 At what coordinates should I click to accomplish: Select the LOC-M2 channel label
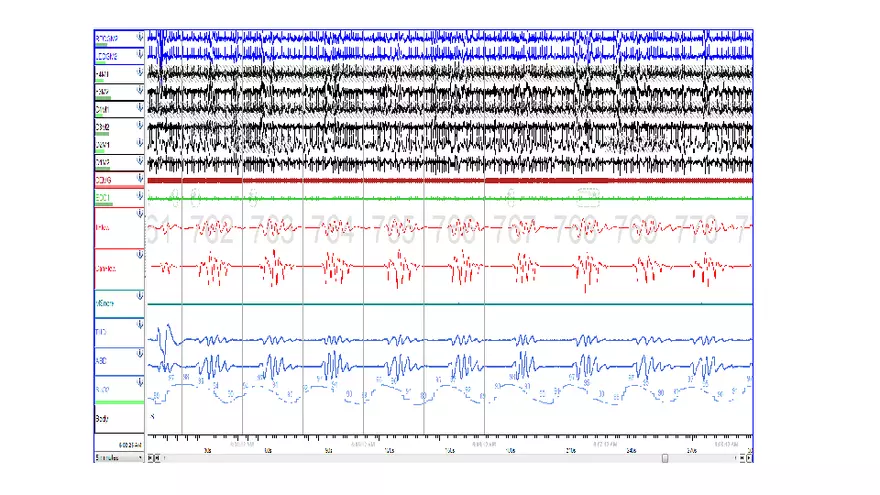tap(107, 57)
